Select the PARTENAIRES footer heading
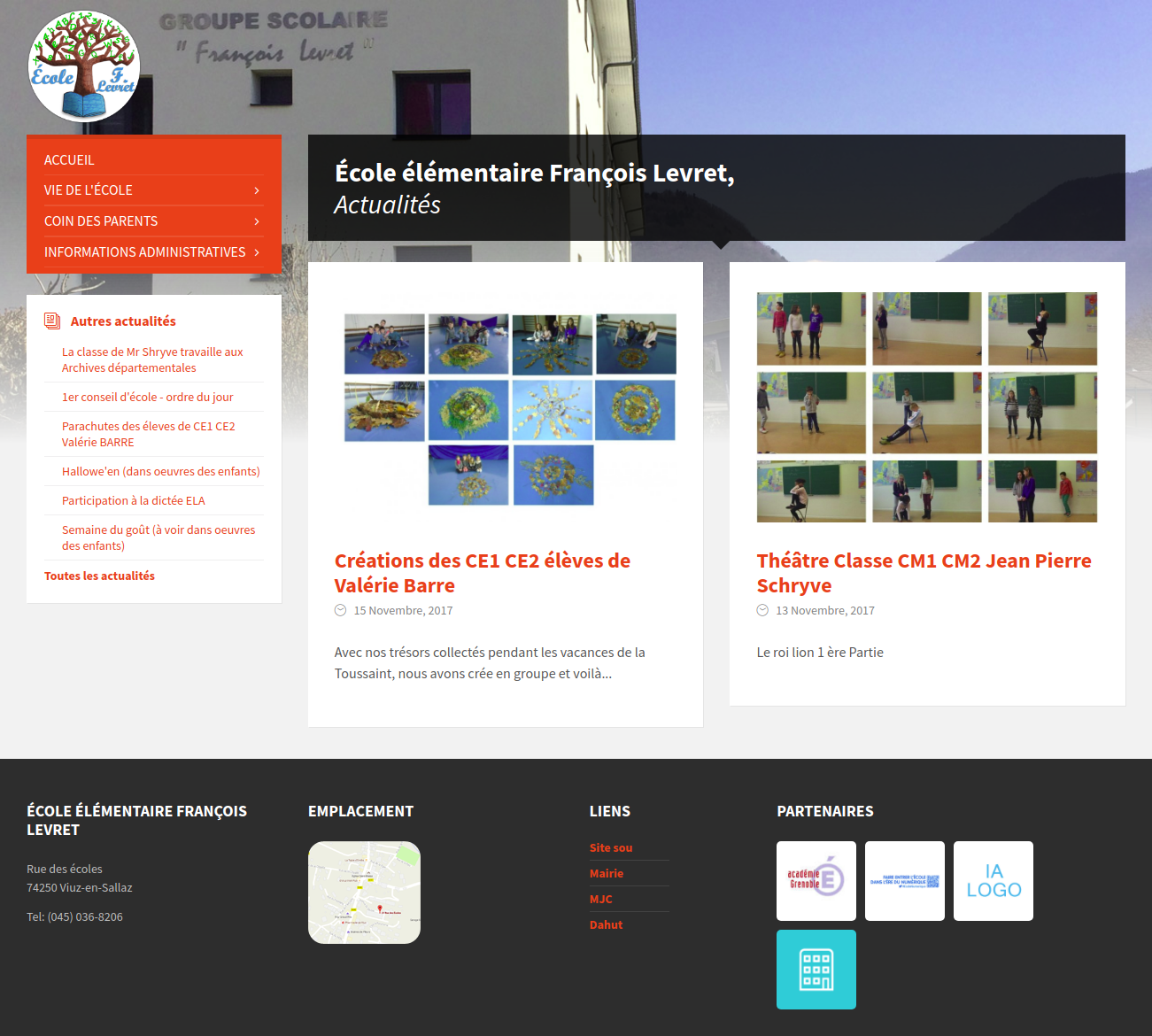The width and height of the screenshot is (1152, 1036). (825, 811)
